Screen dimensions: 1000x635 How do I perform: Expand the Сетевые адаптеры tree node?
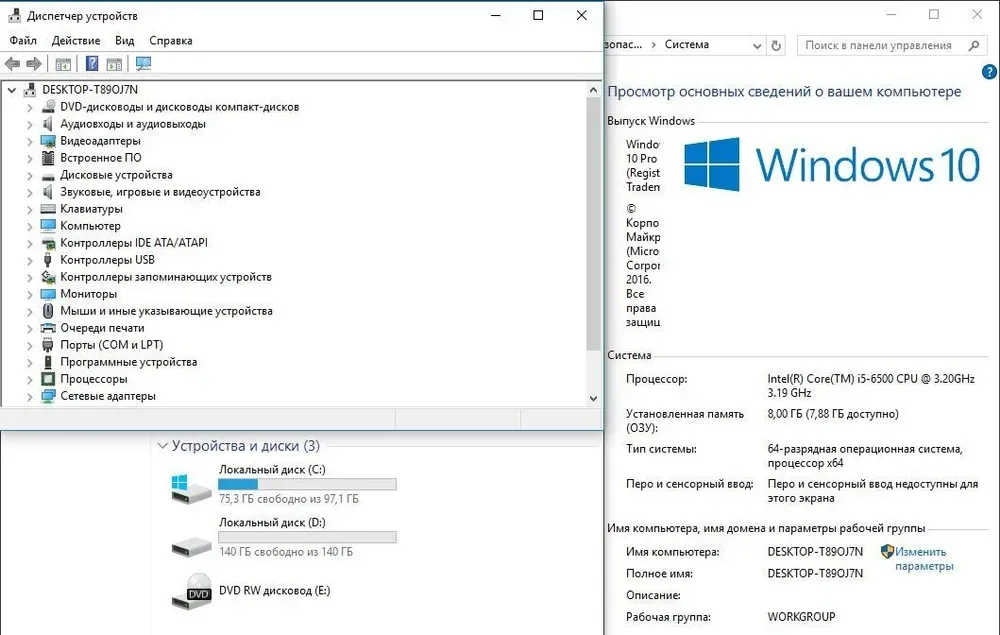click(30, 396)
